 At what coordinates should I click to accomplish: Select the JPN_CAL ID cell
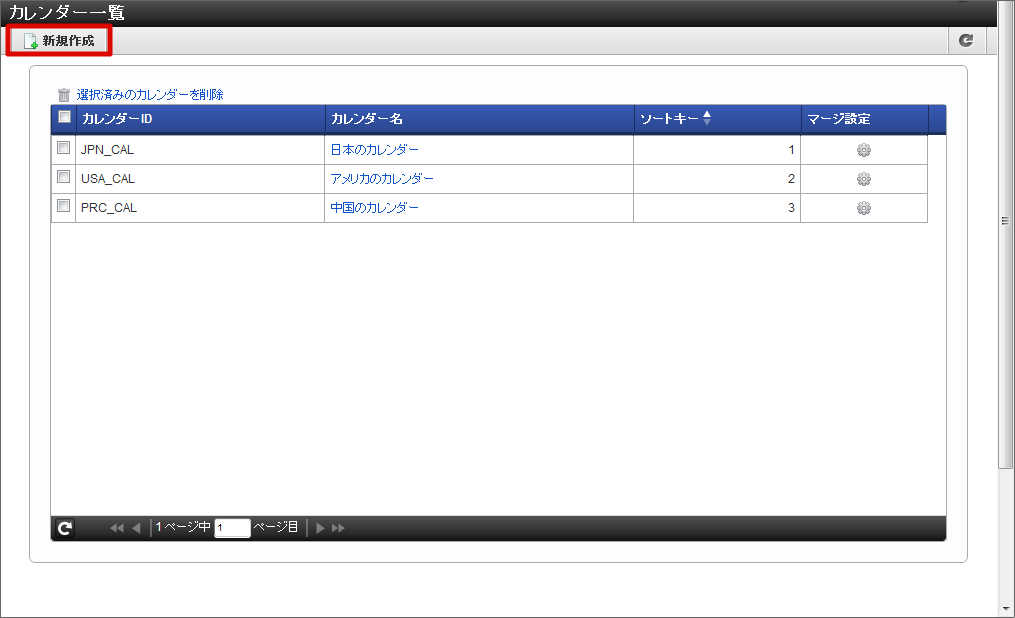pos(200,149)
